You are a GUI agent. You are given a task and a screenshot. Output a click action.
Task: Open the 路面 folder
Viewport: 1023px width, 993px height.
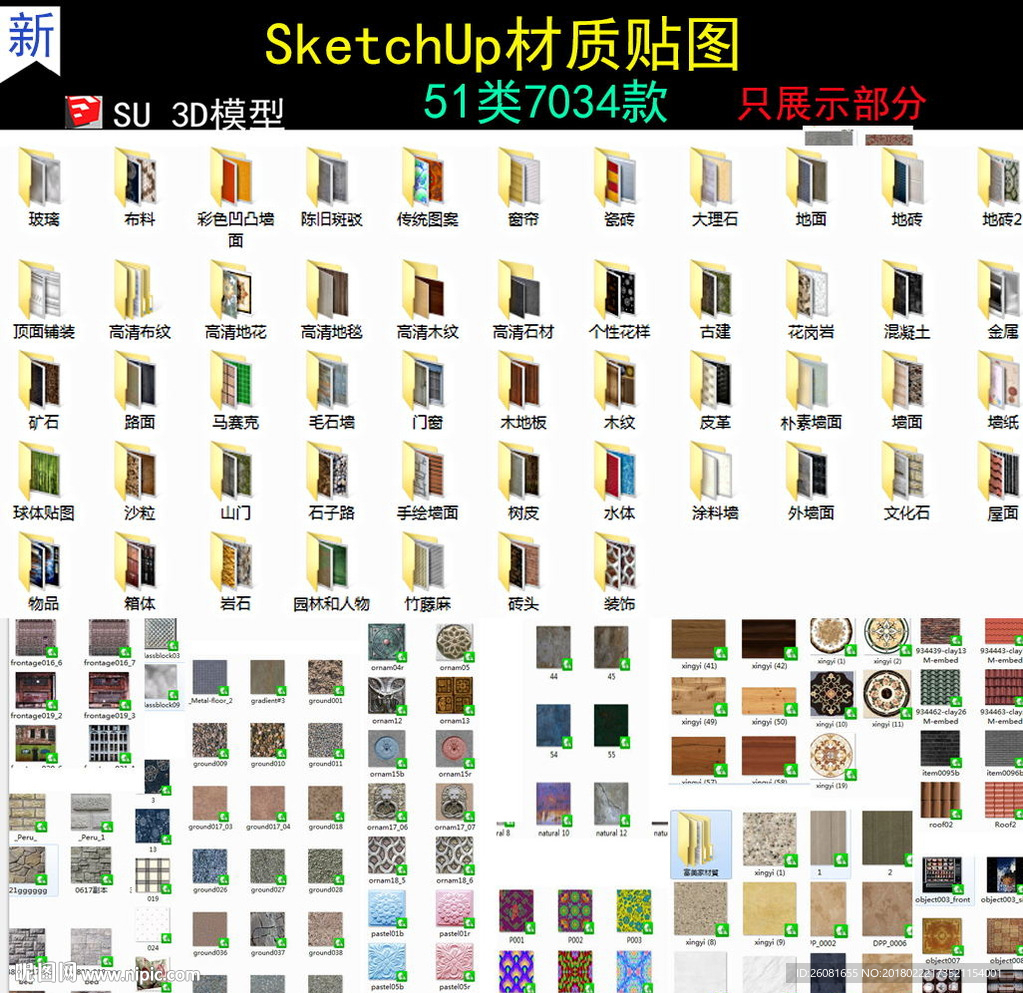[138, 381]
